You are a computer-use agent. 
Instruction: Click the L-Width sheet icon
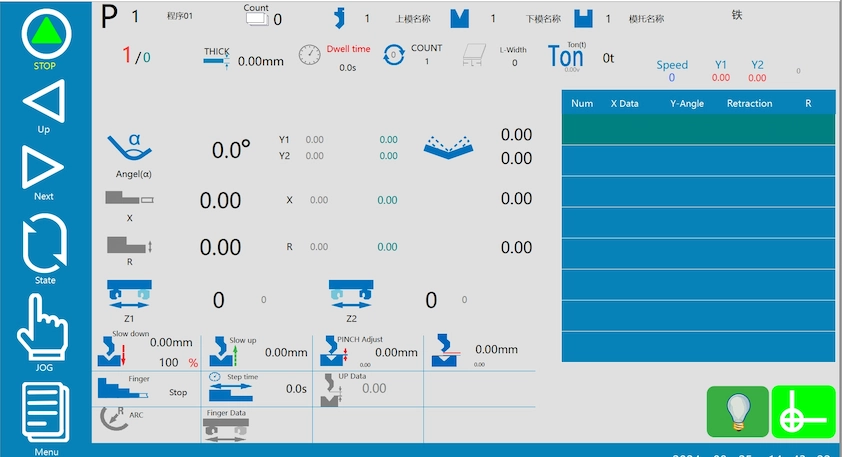point(474,55)
